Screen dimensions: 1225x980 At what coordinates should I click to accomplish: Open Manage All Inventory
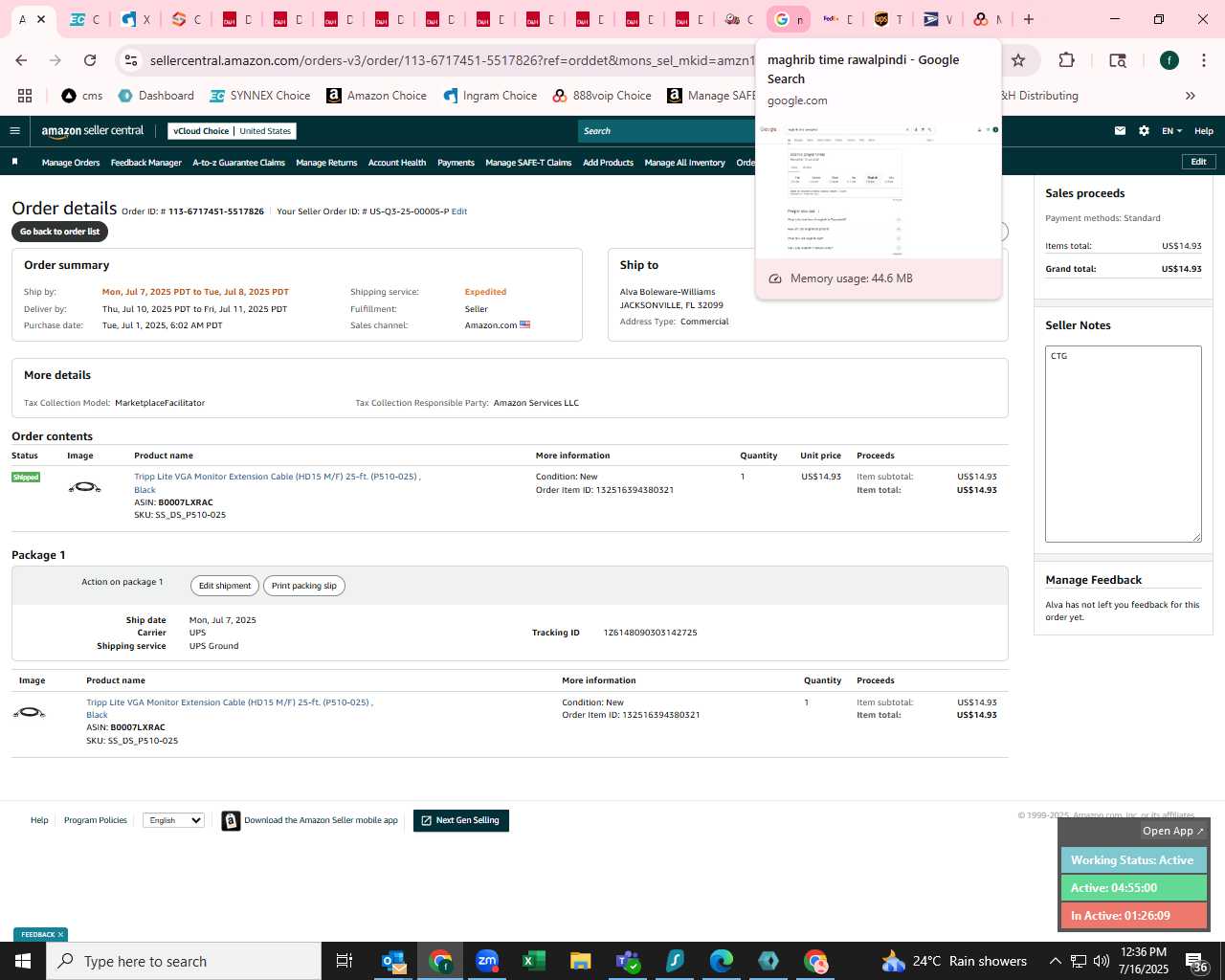[685, 163]
